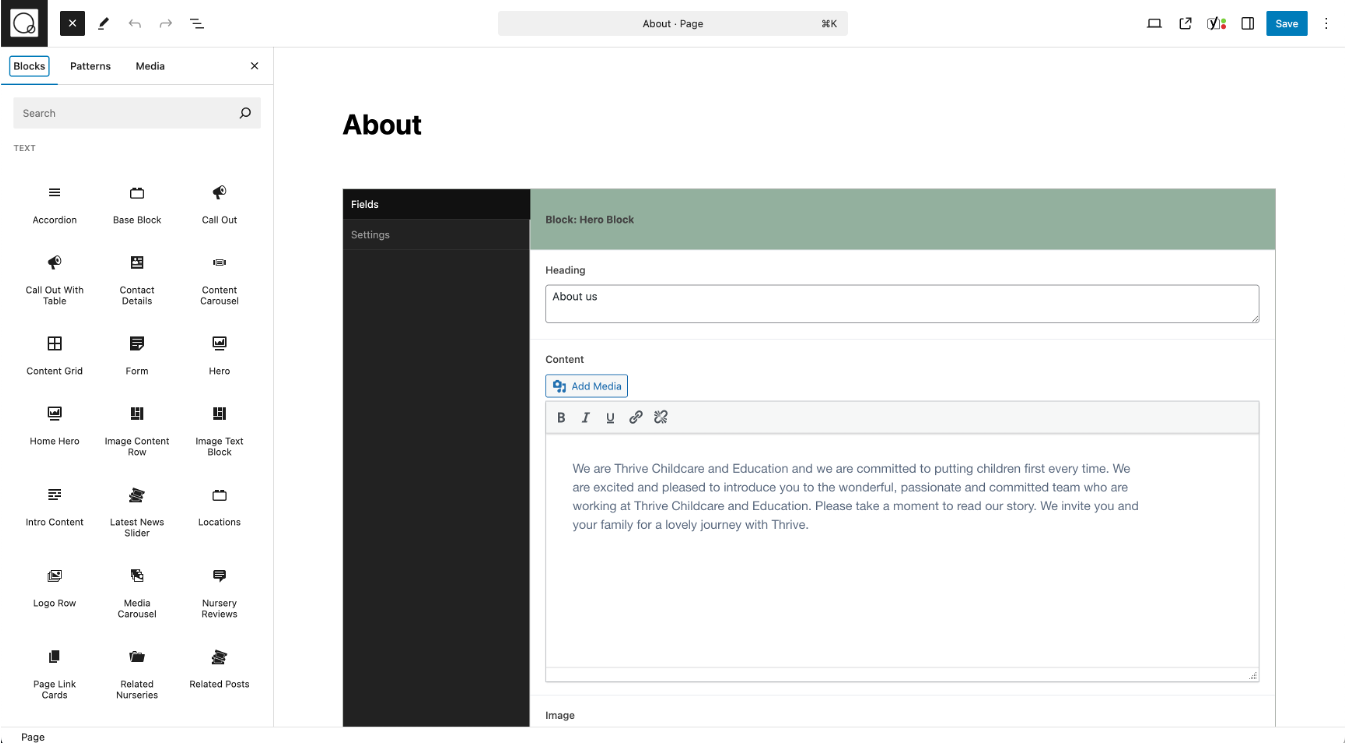Screen dimensions: 1346x744
Task: Insert the Contact Details block
Action: [137, 279]
